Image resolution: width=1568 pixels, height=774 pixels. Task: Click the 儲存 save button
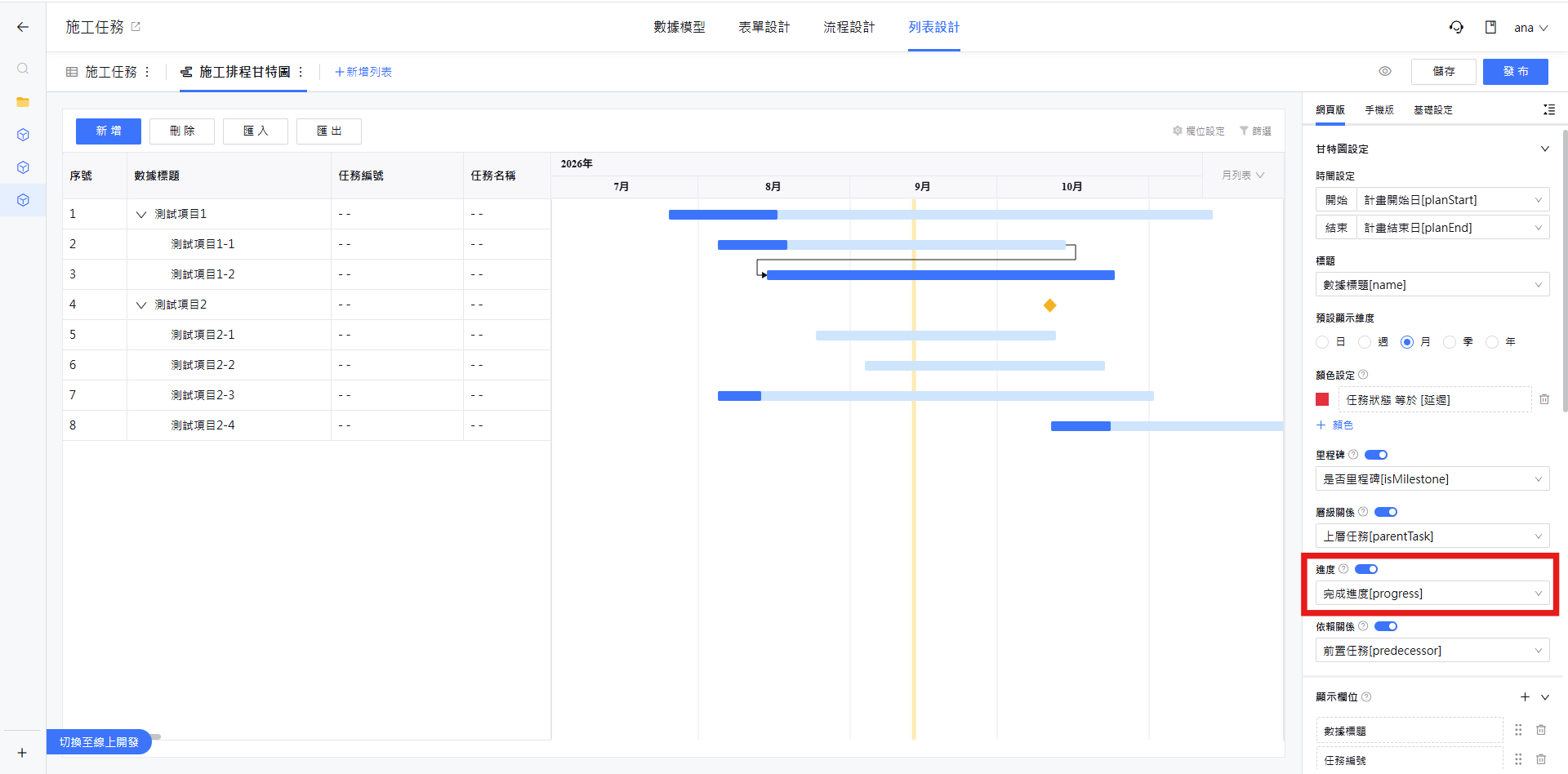tap(1444, 71)
